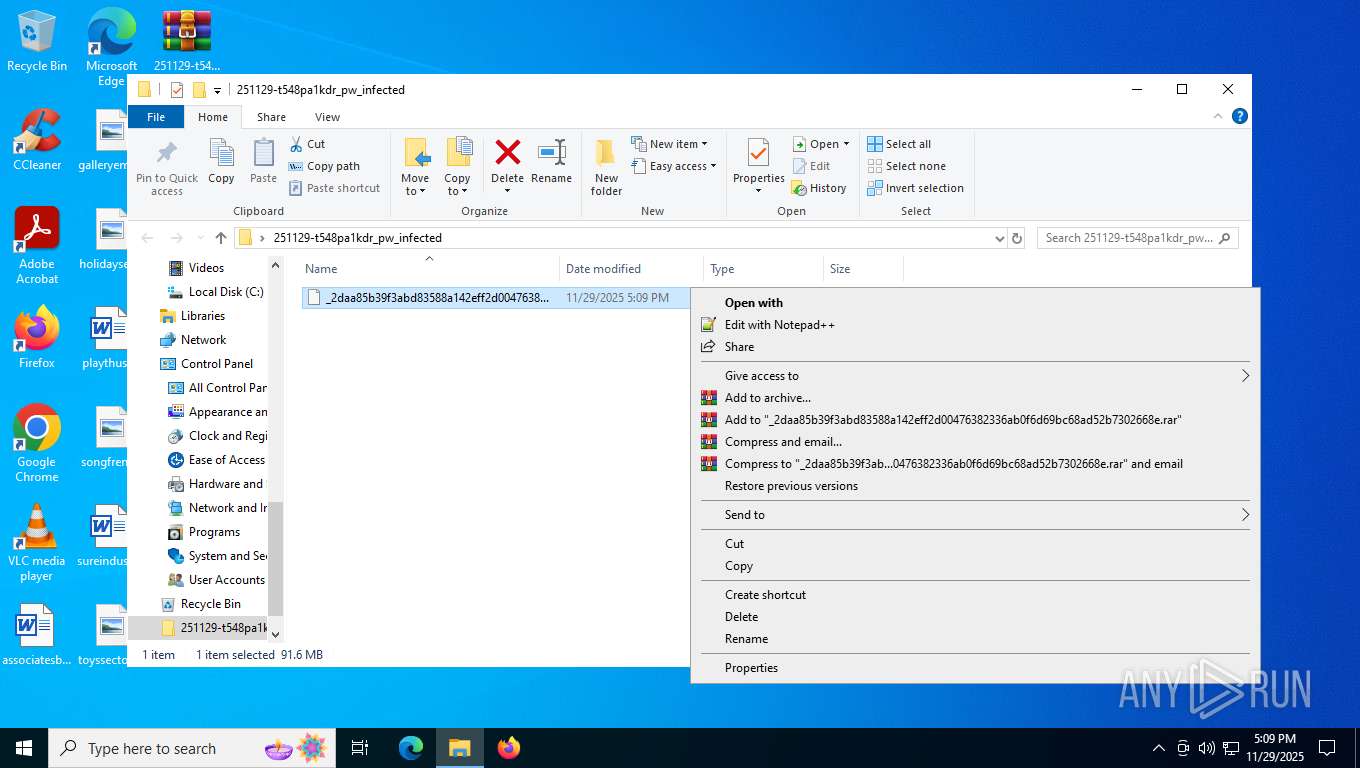Select Delete in the context menu
Viewport: 1360px width, 768px height.
click(x=975, y=617)
